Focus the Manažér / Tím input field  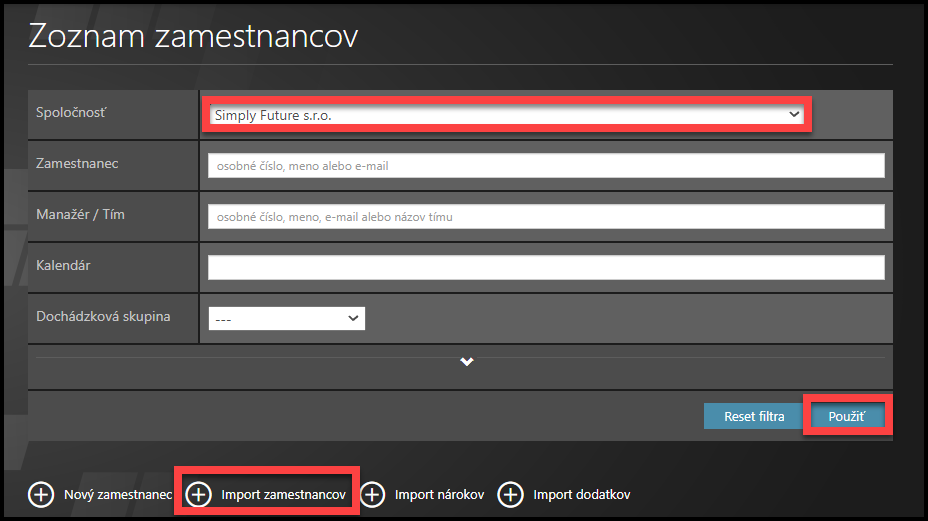pos(546,216)
